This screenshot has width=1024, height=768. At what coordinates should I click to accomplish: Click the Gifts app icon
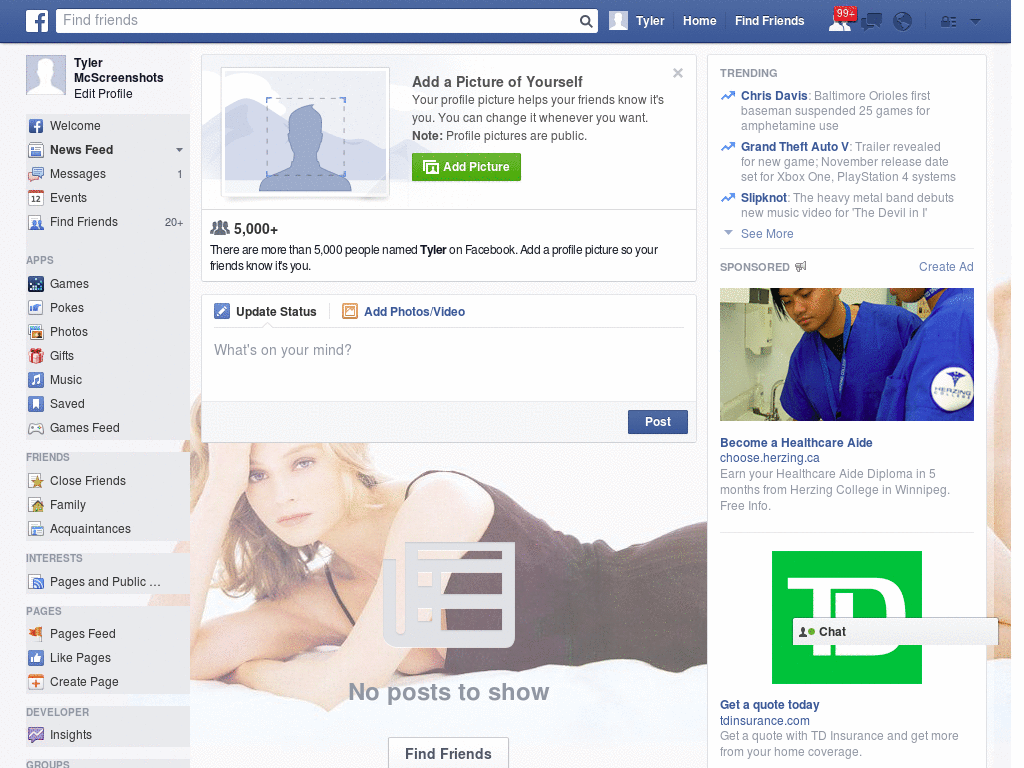(36, 356)
